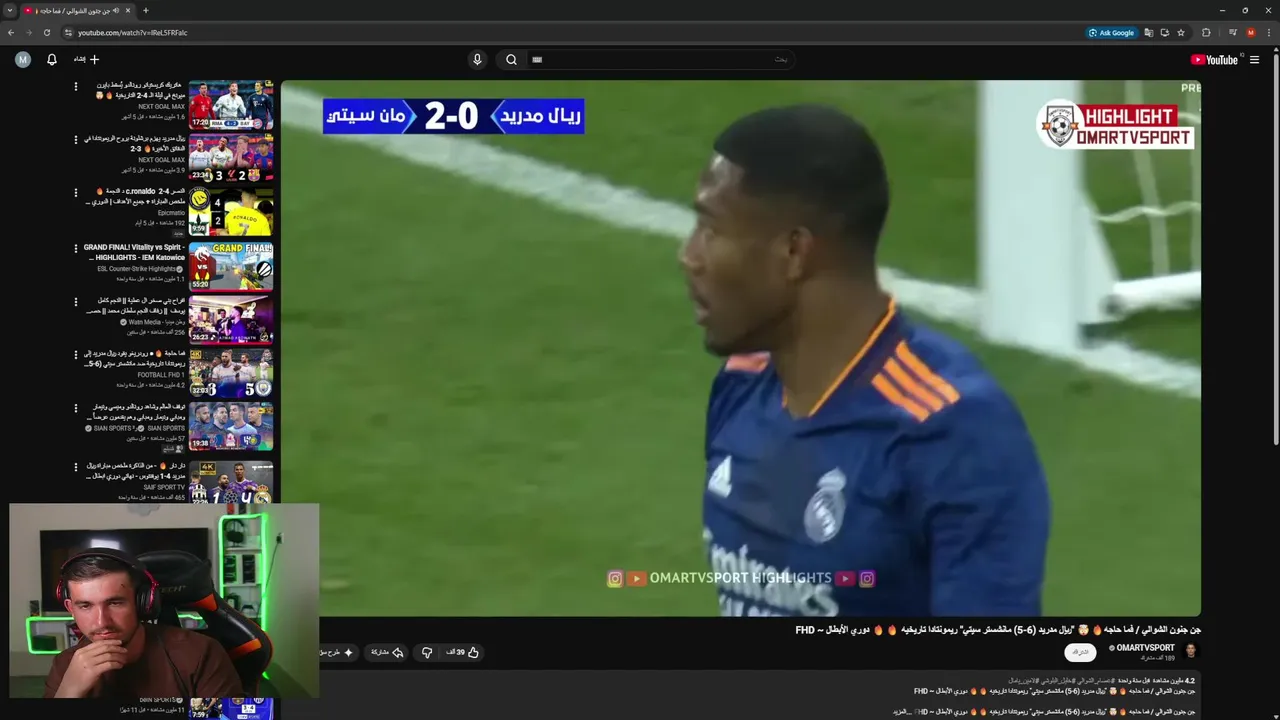This screenshot has height=720, width=1280.
Task: Open the Real Madrid 2-4 Bayern thumbnail
Action: (x=231, y=104)
